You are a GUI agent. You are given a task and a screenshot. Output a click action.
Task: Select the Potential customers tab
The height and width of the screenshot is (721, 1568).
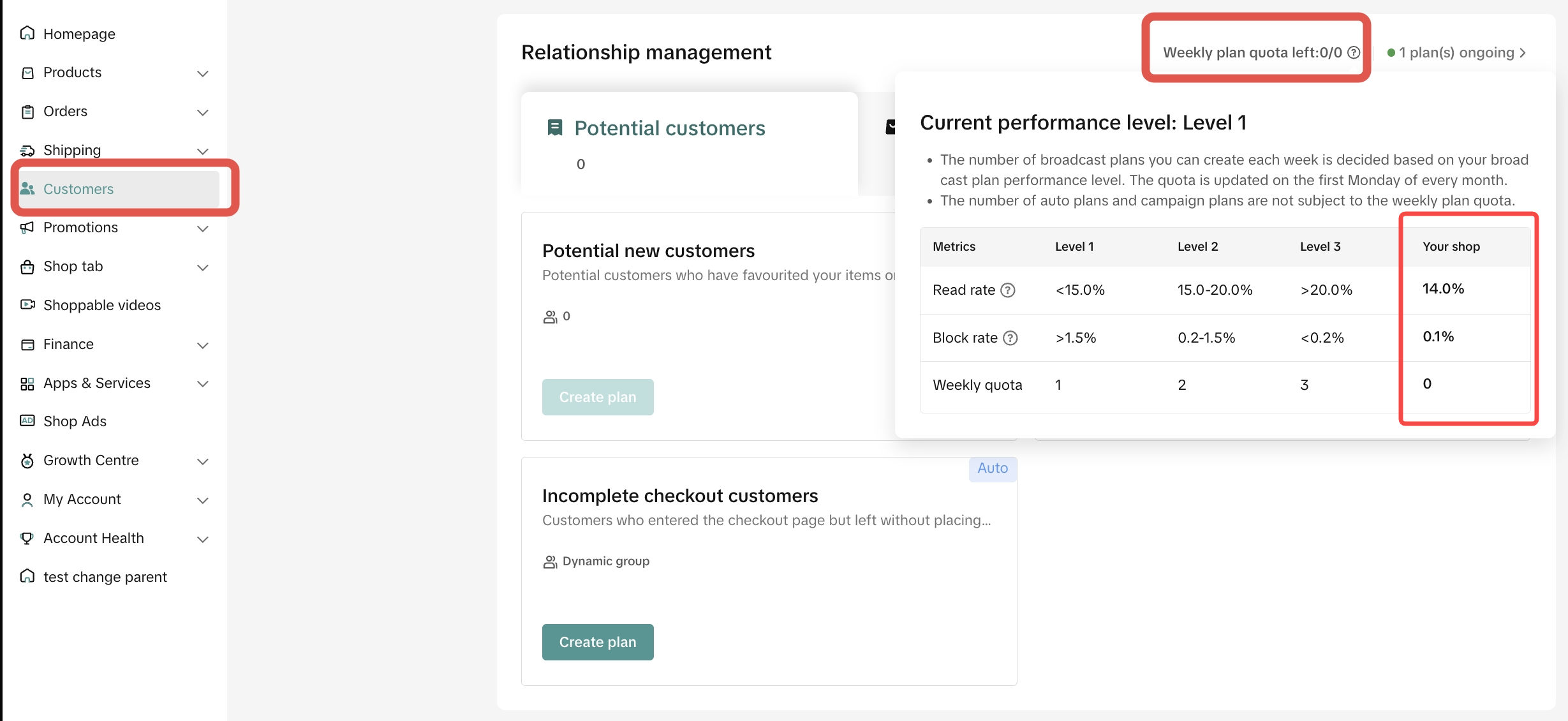click(x=669, y=129)
